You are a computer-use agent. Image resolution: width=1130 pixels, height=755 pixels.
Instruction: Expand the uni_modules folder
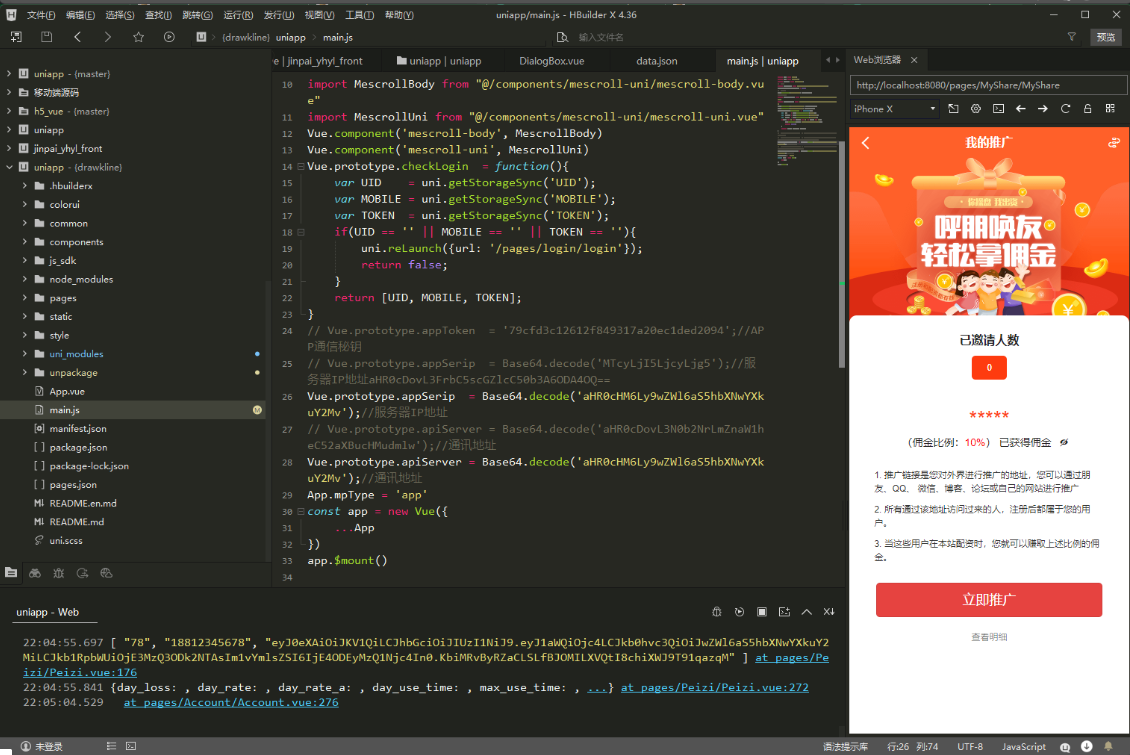click(25, 354)
